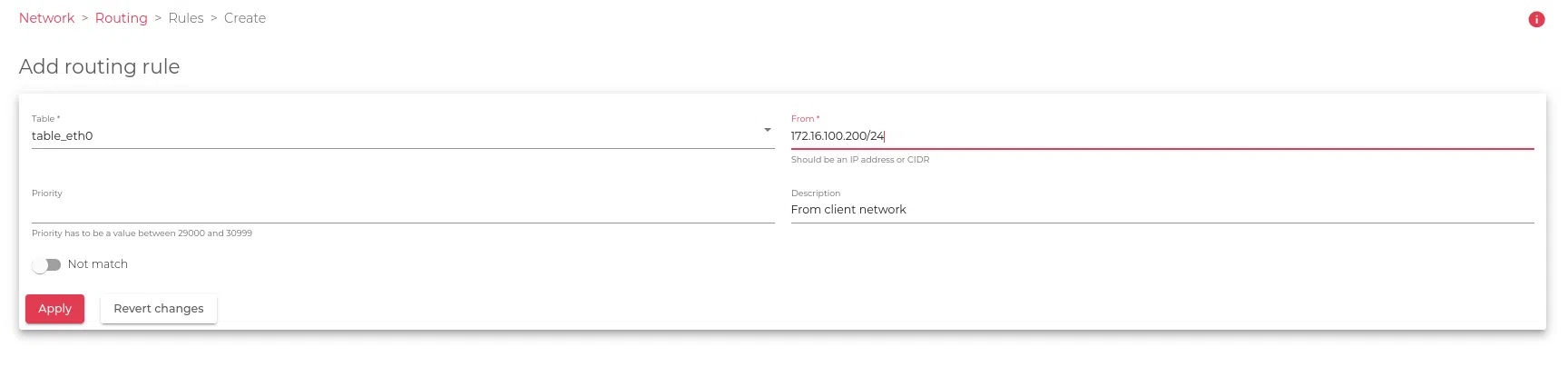This screenshot has width=1568, height=387.
Task: Click the From field label
Action: point(804,119)
